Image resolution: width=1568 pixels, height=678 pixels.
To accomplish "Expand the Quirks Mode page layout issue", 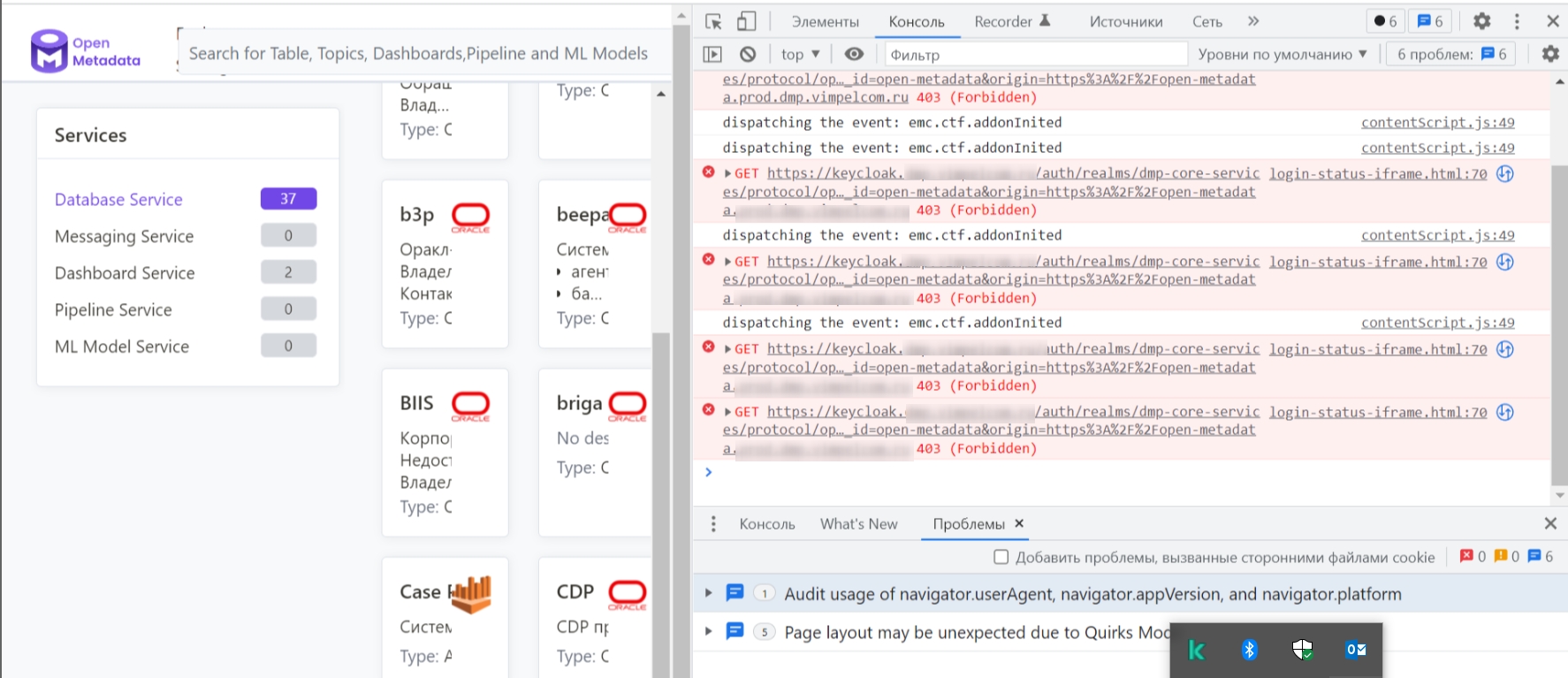I will coord(708,631).
